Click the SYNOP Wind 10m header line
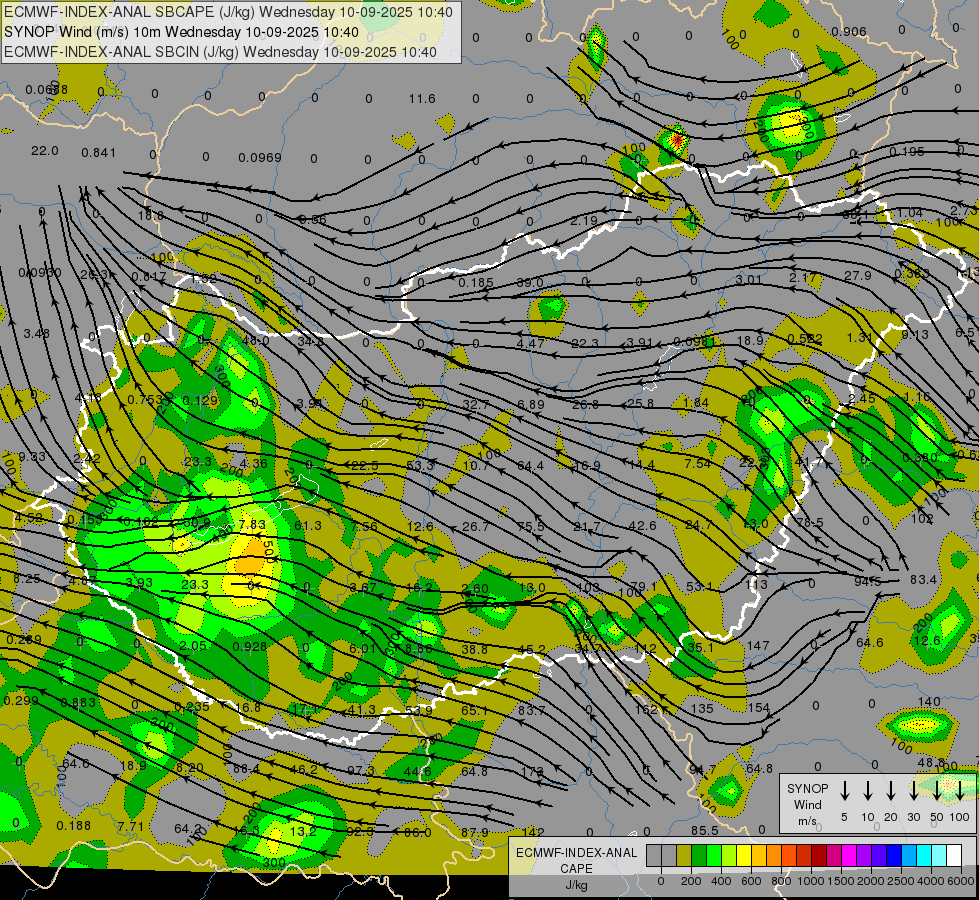The width and height of the screenshot is (979, 900). (x=181, y=32)
